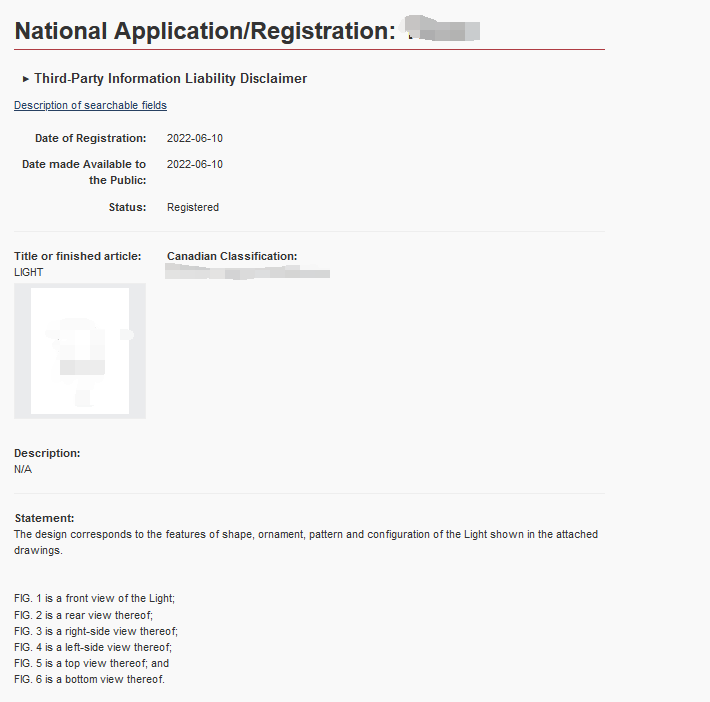Click the Date of Registration value
The height and width of the screenshot is (702, 710).
[195, 138]
